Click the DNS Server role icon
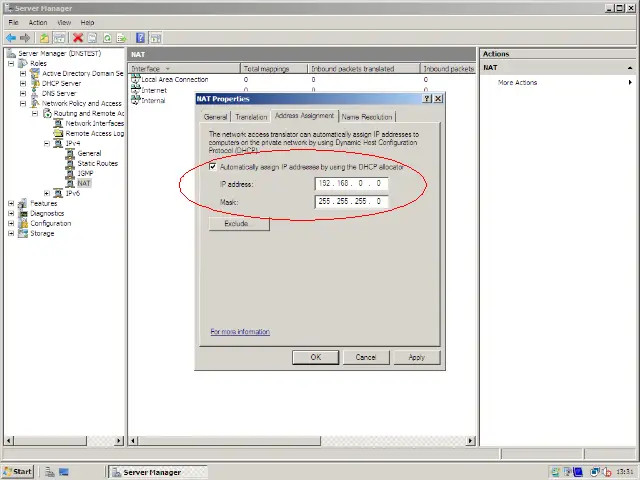 coord(36,93)
